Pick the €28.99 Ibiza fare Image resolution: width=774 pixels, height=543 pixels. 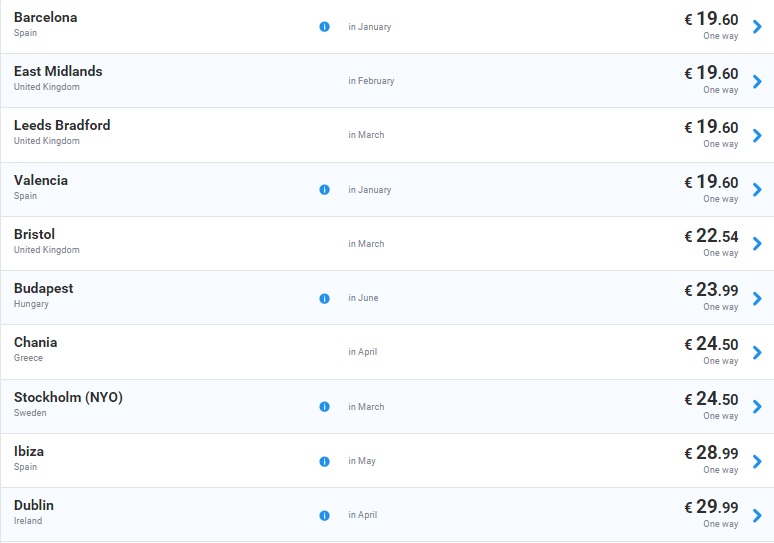pyautogui.click(x=711, y=453)
